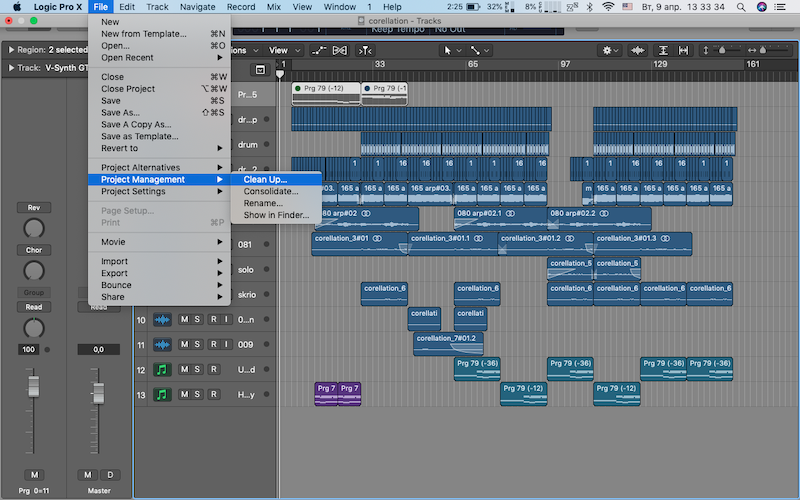Choose Consolidate from Project Management submenu

click(x=271, y=191)
